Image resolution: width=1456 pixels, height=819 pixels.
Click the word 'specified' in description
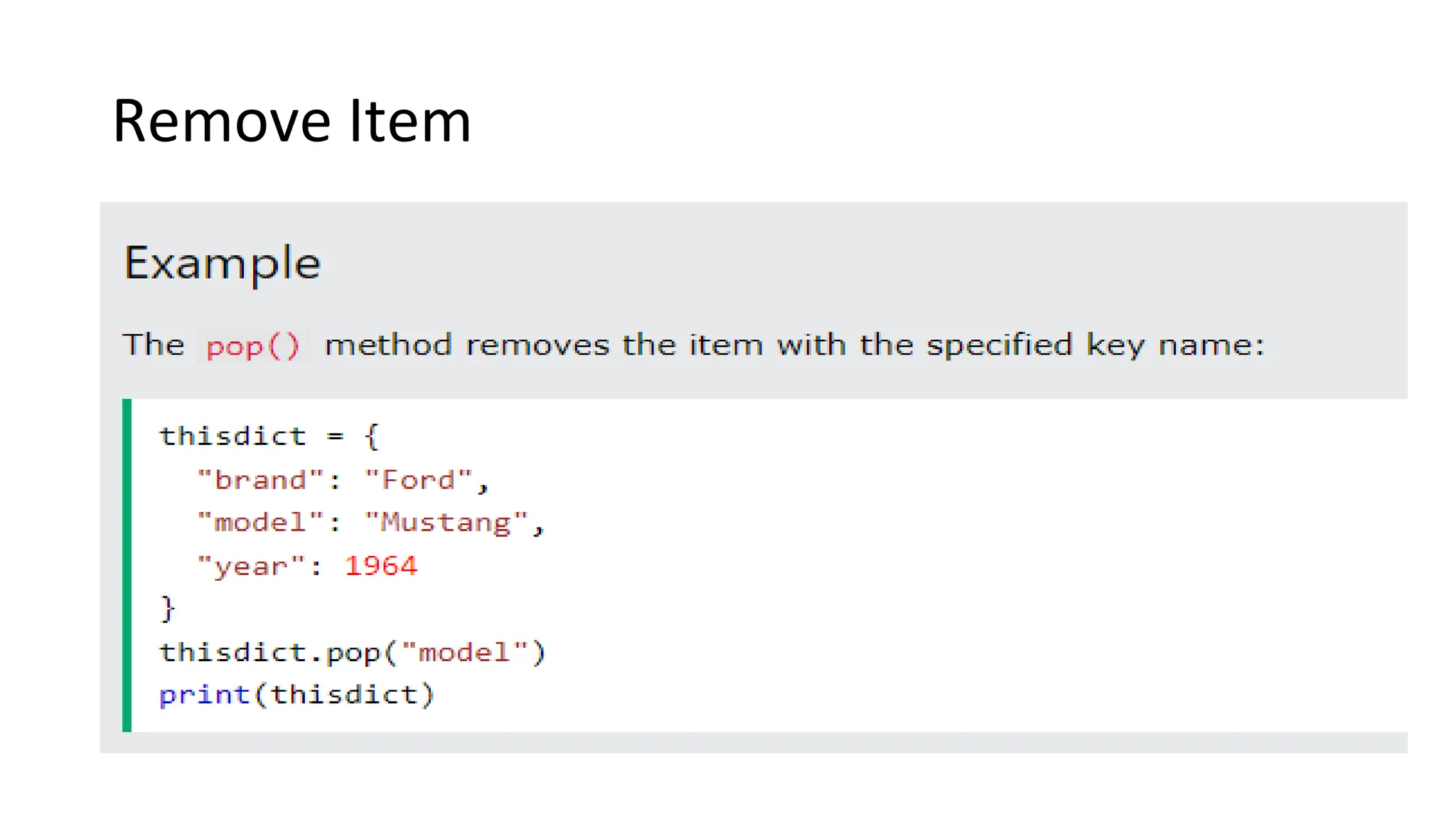coord(999,346)
